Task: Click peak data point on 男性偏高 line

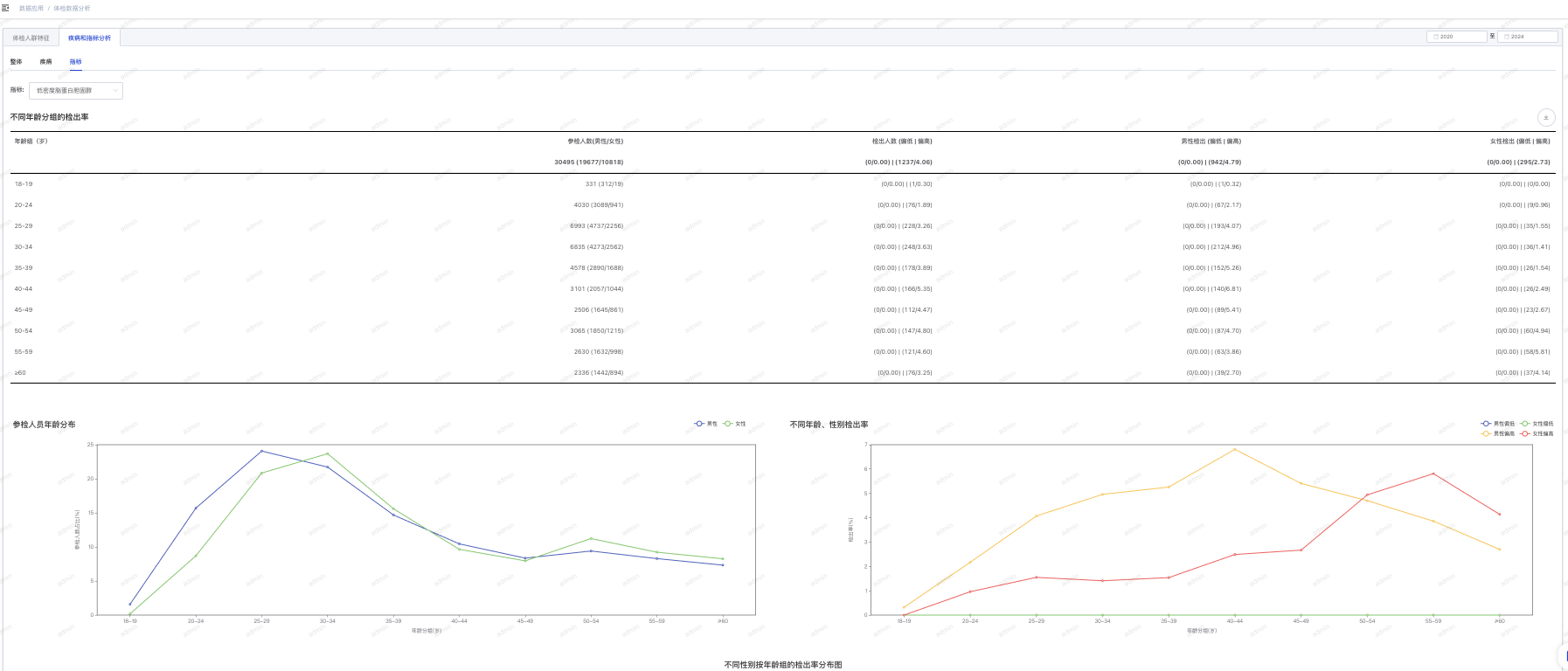Action: click(x=1234, y=450)
